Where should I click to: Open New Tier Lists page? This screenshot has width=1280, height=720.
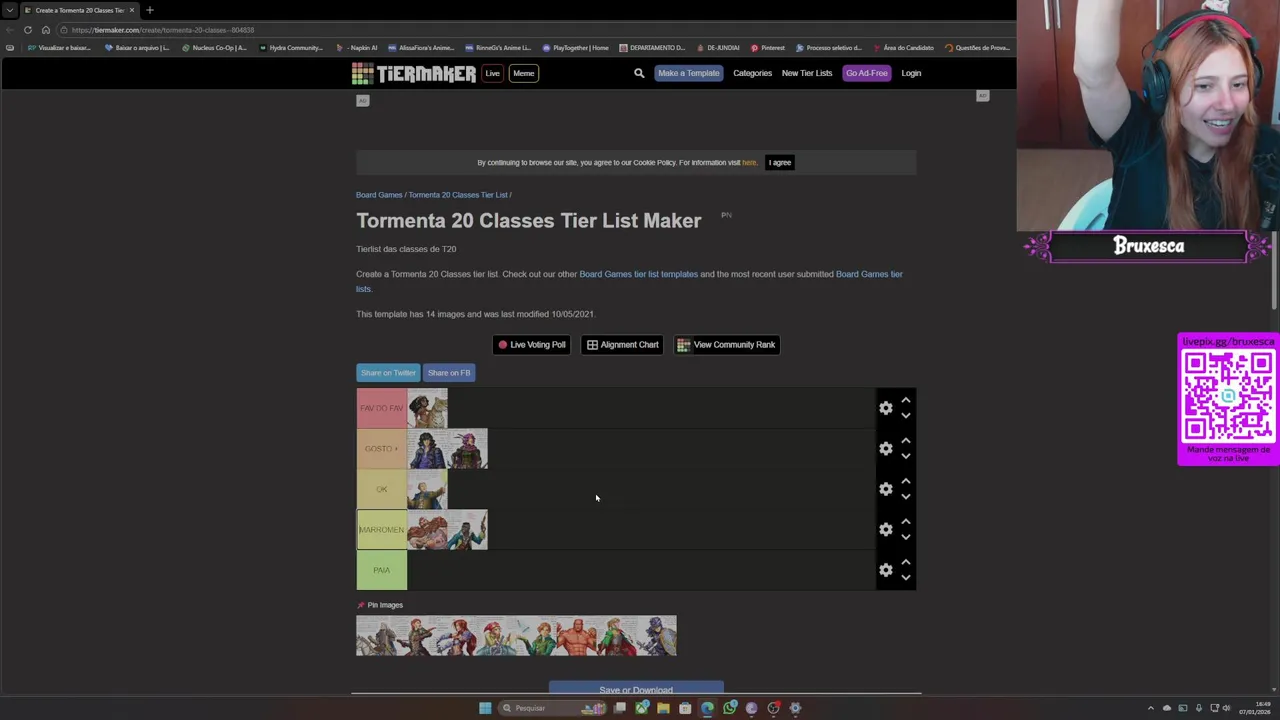pyautogui.click(x=807, y=73)
